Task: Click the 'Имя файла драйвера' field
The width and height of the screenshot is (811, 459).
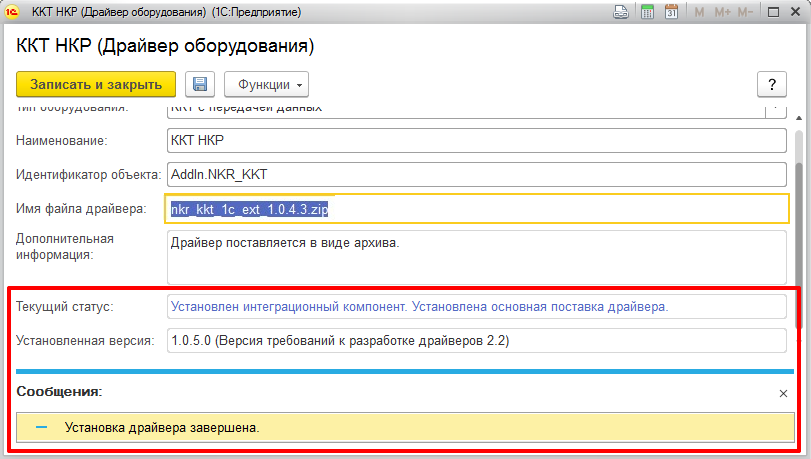Action: tap(476, 208)
